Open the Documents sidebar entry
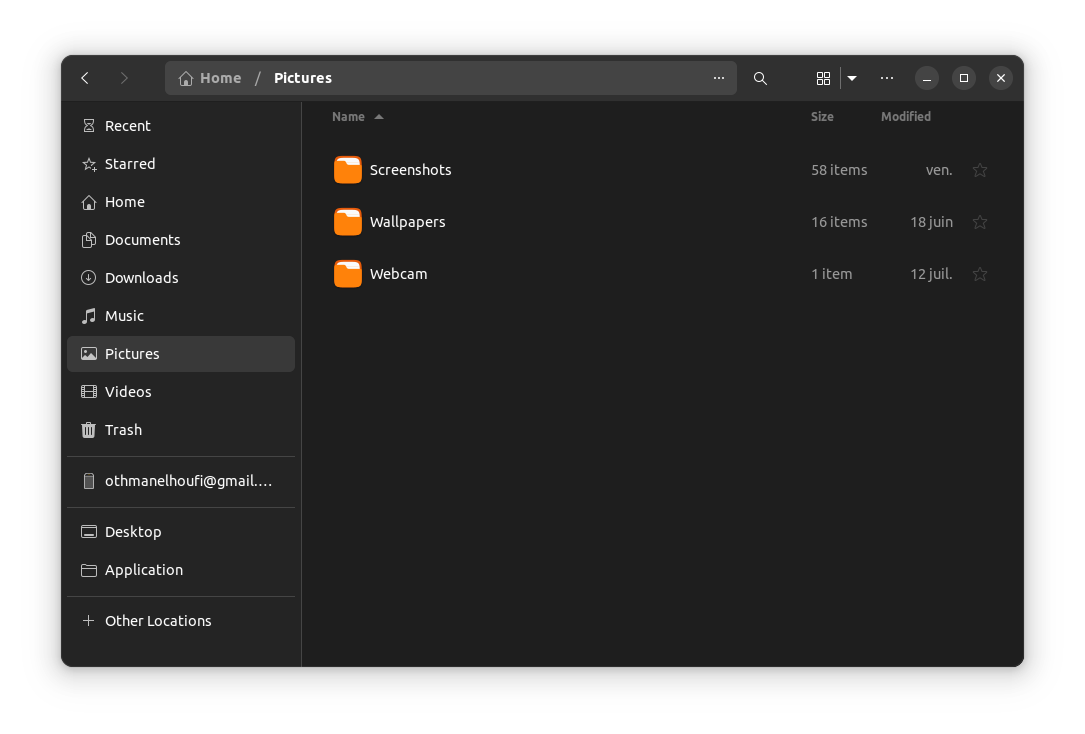 click(x=143, y=239)
